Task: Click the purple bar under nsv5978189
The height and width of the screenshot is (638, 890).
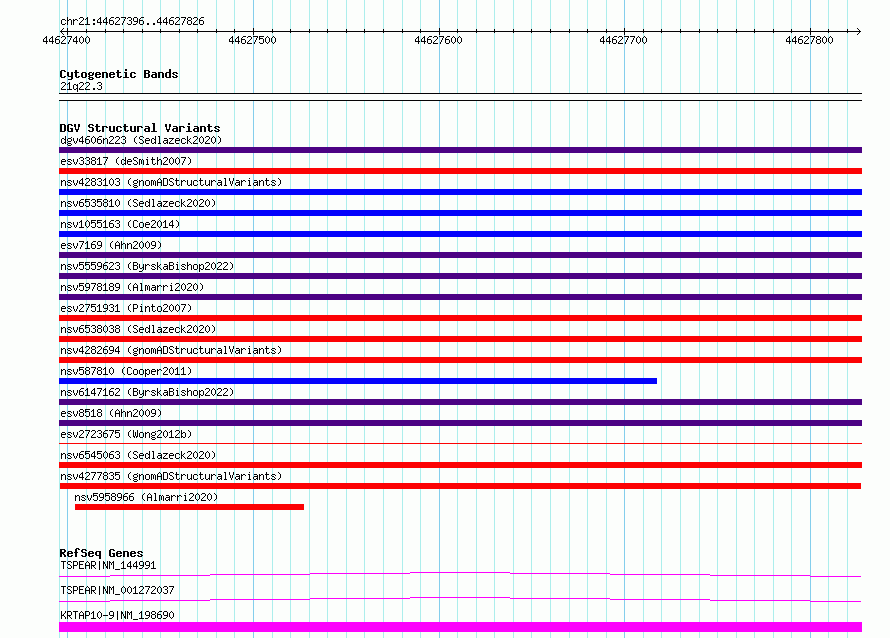Action: click(x=460, y=297)
